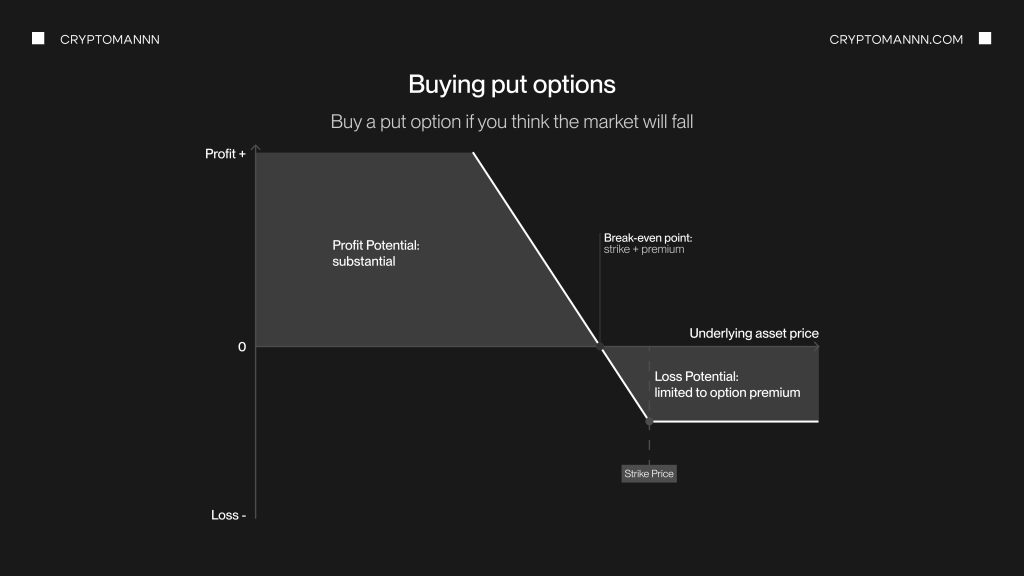
Task: Select the "Strike Price" label box
Action: [x=649, y=473]
